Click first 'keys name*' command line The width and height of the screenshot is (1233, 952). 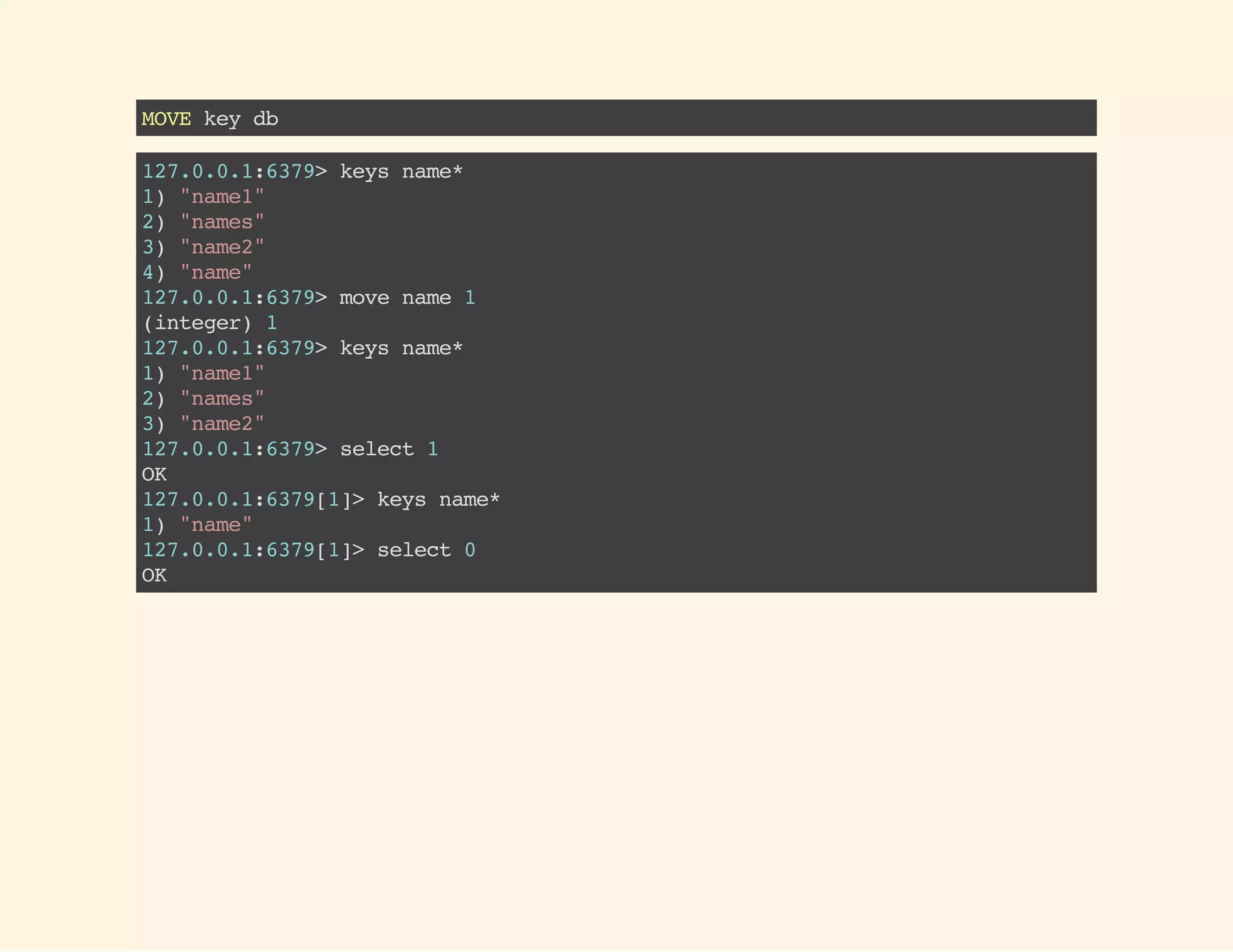pos(401,172)
